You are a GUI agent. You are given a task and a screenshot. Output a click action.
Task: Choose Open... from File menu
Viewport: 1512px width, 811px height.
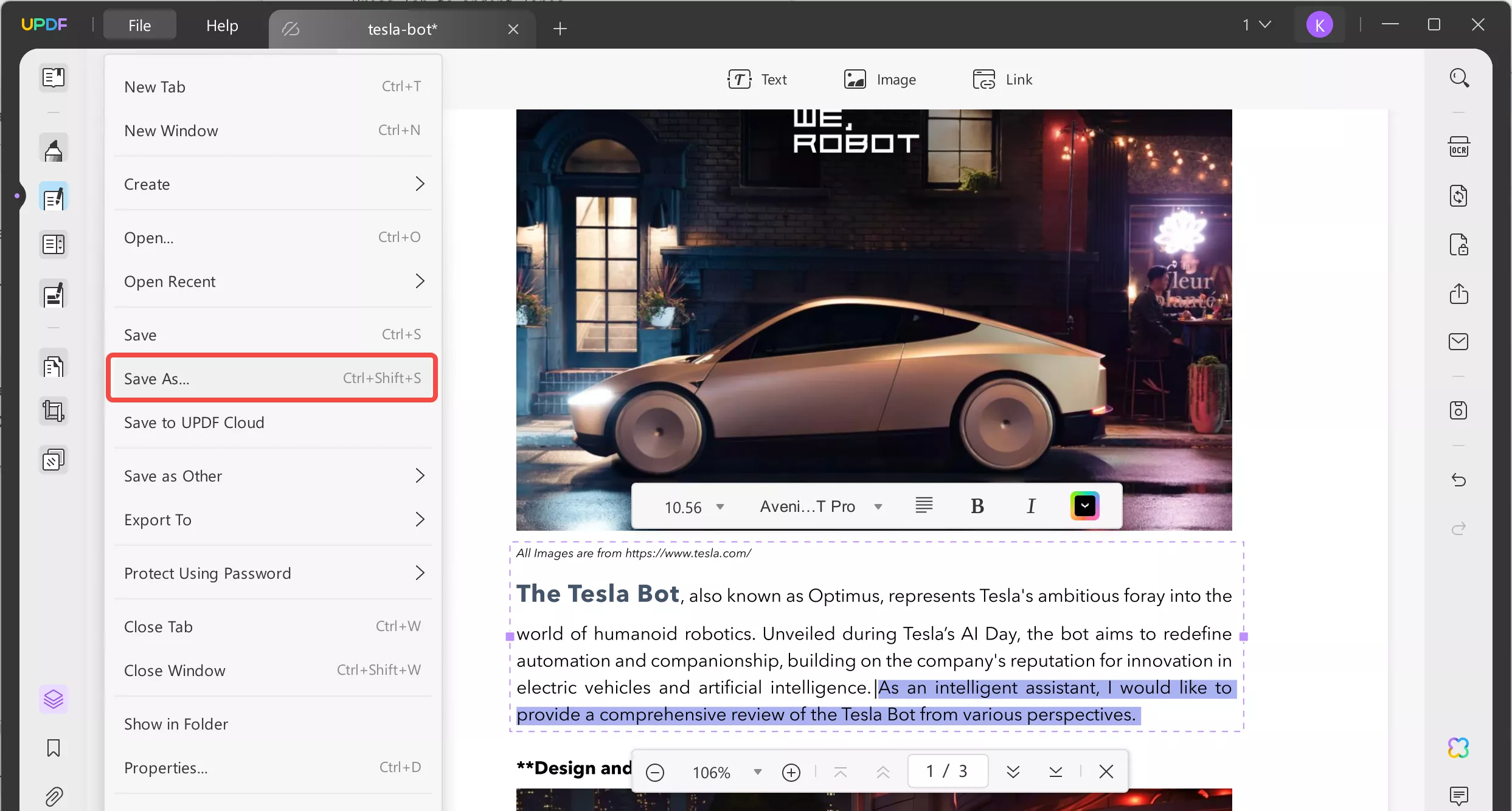pos(272,238)
